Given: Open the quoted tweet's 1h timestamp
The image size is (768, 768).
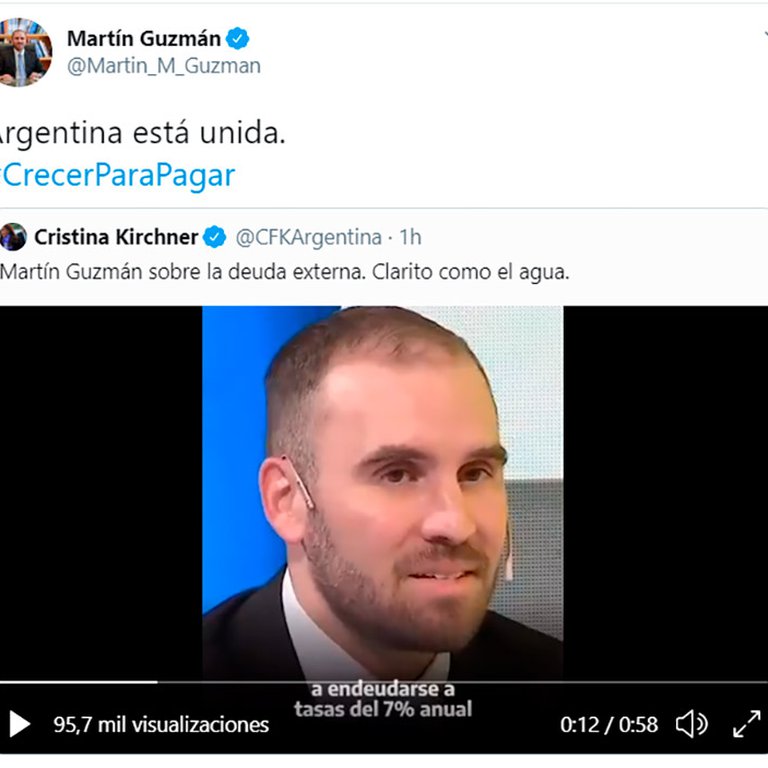Looking at the screenshot, I should tap(410, 237).
